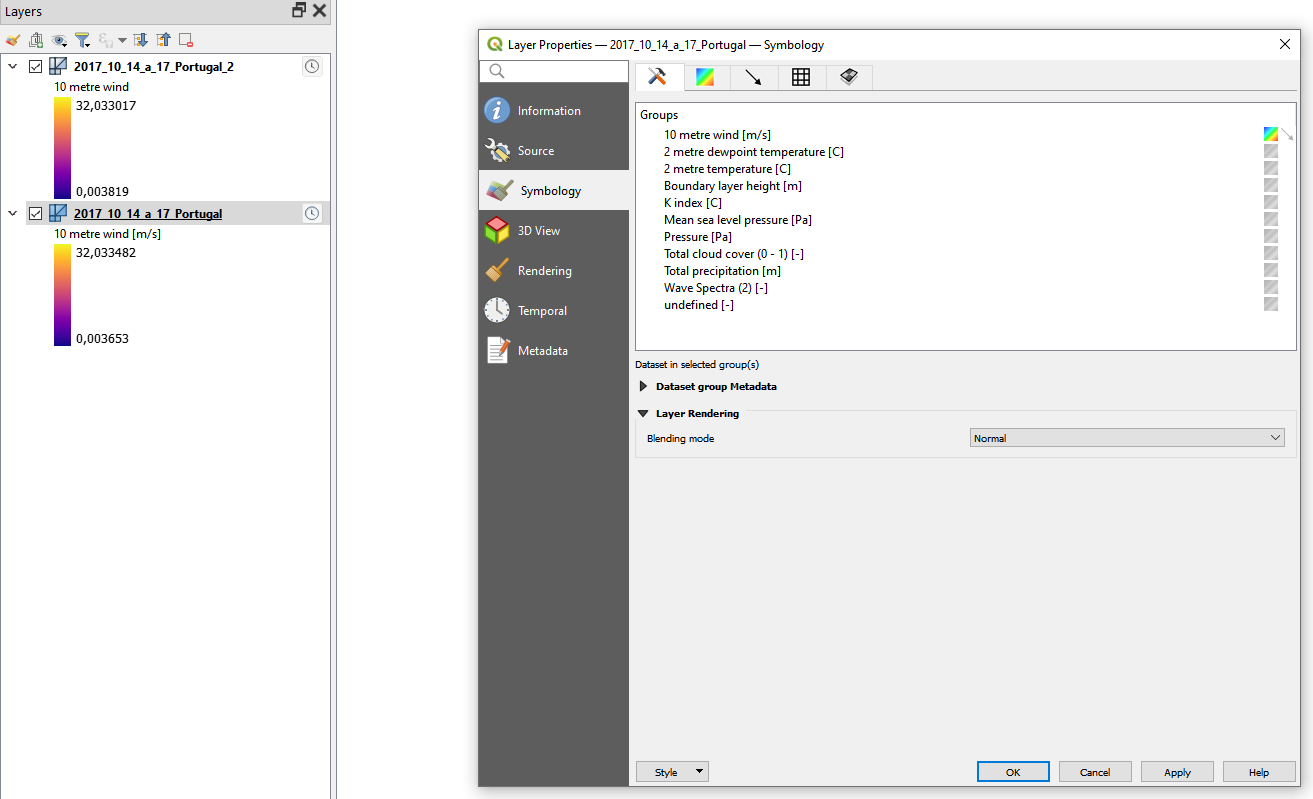Click the Collapse All layers icon

162,40
